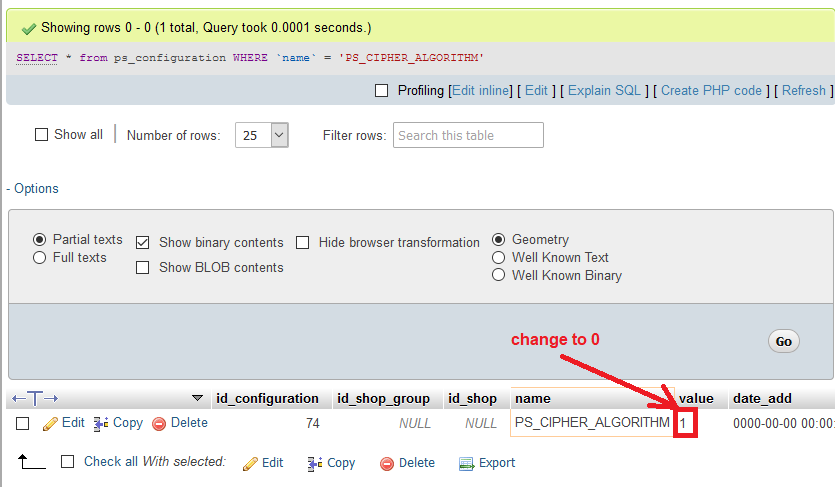Image resolution: width=835 pixels, height=487 pixels.
Task: Uncheck Show binary contents
Action: 142,243
